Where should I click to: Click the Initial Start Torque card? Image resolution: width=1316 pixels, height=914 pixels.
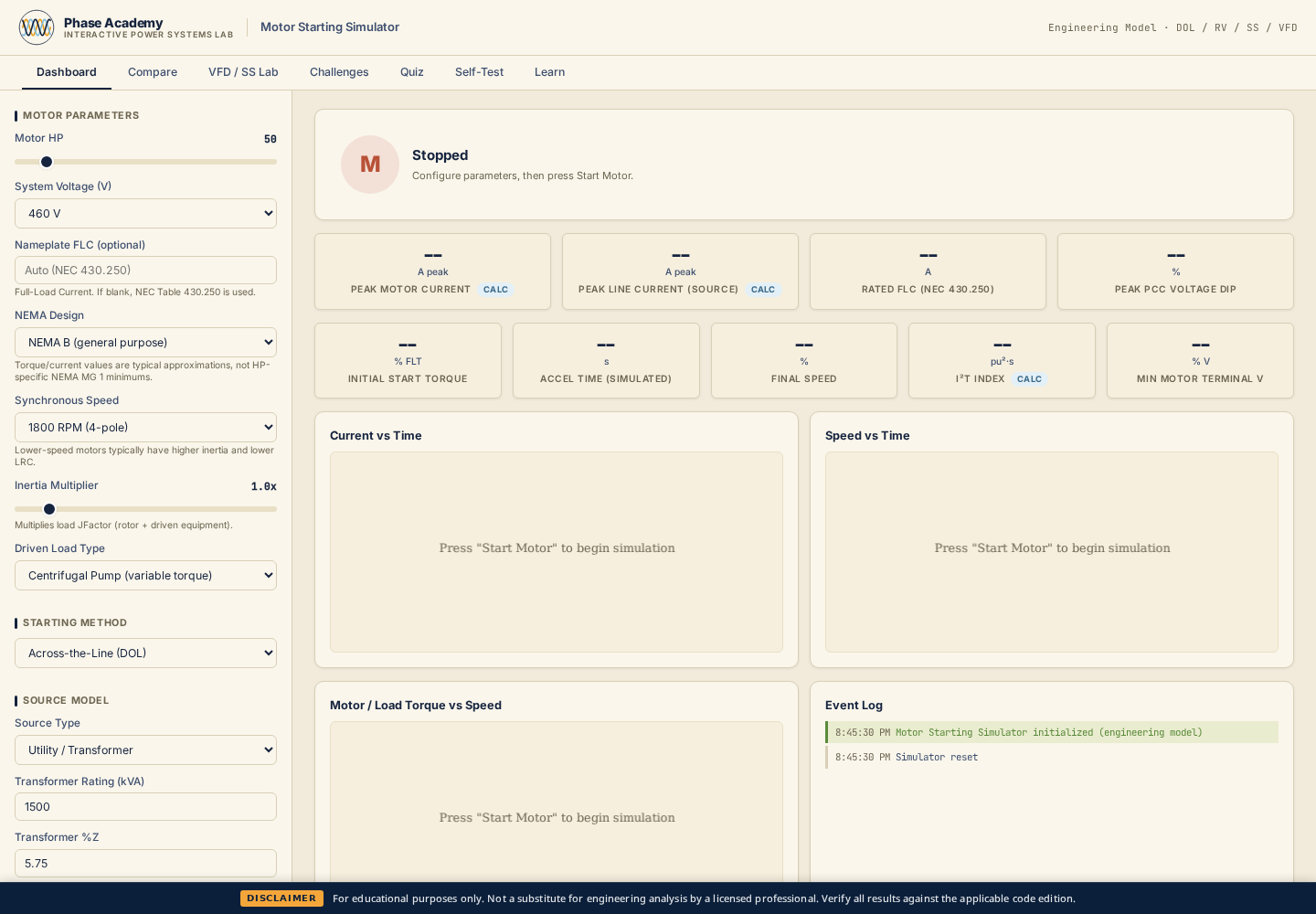(x=408, y=361)
